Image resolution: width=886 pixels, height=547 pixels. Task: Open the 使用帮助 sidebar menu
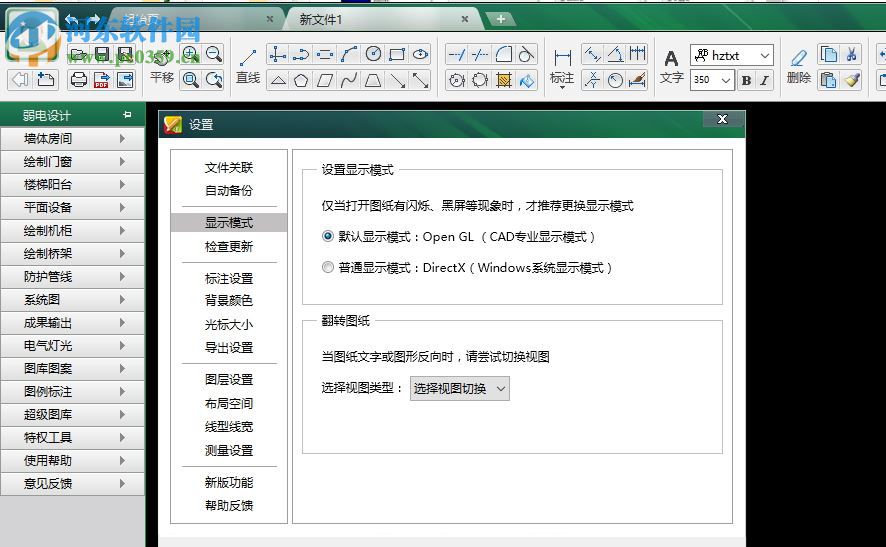(x=72, y=461)
